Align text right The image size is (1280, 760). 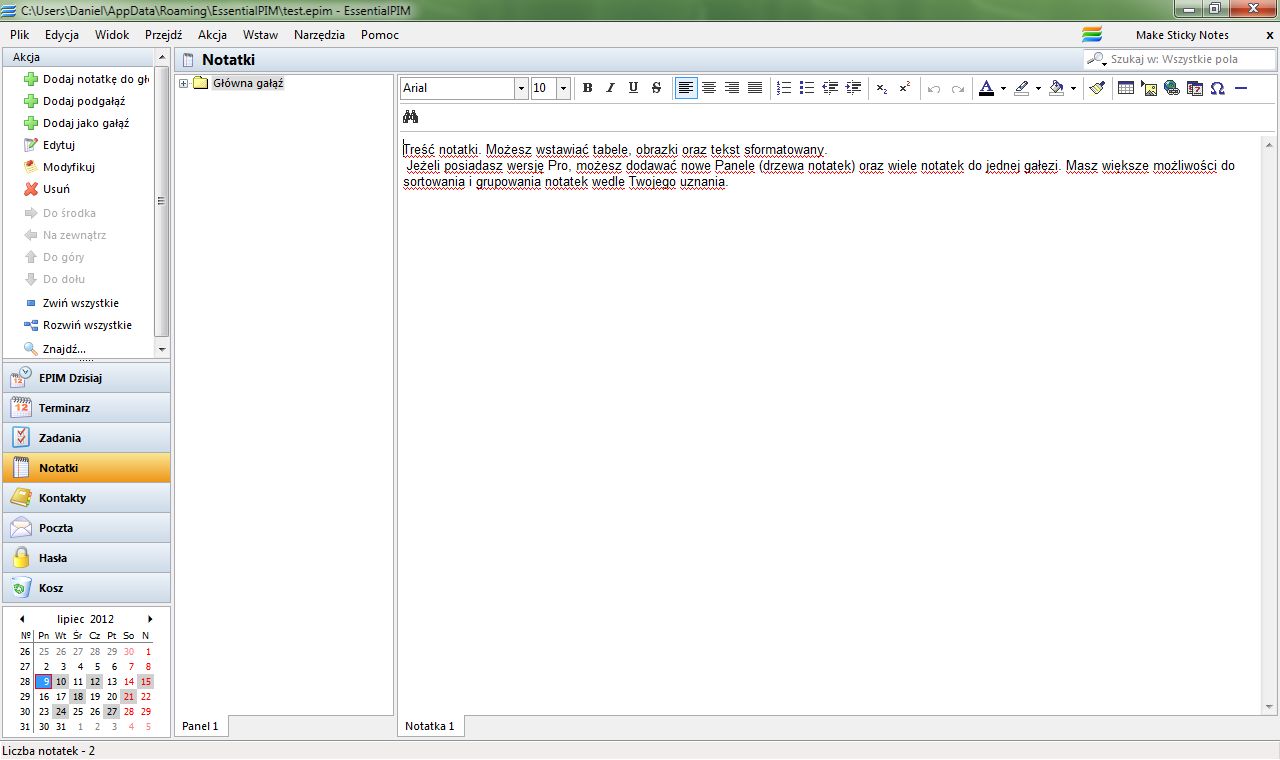click(732, 88)
